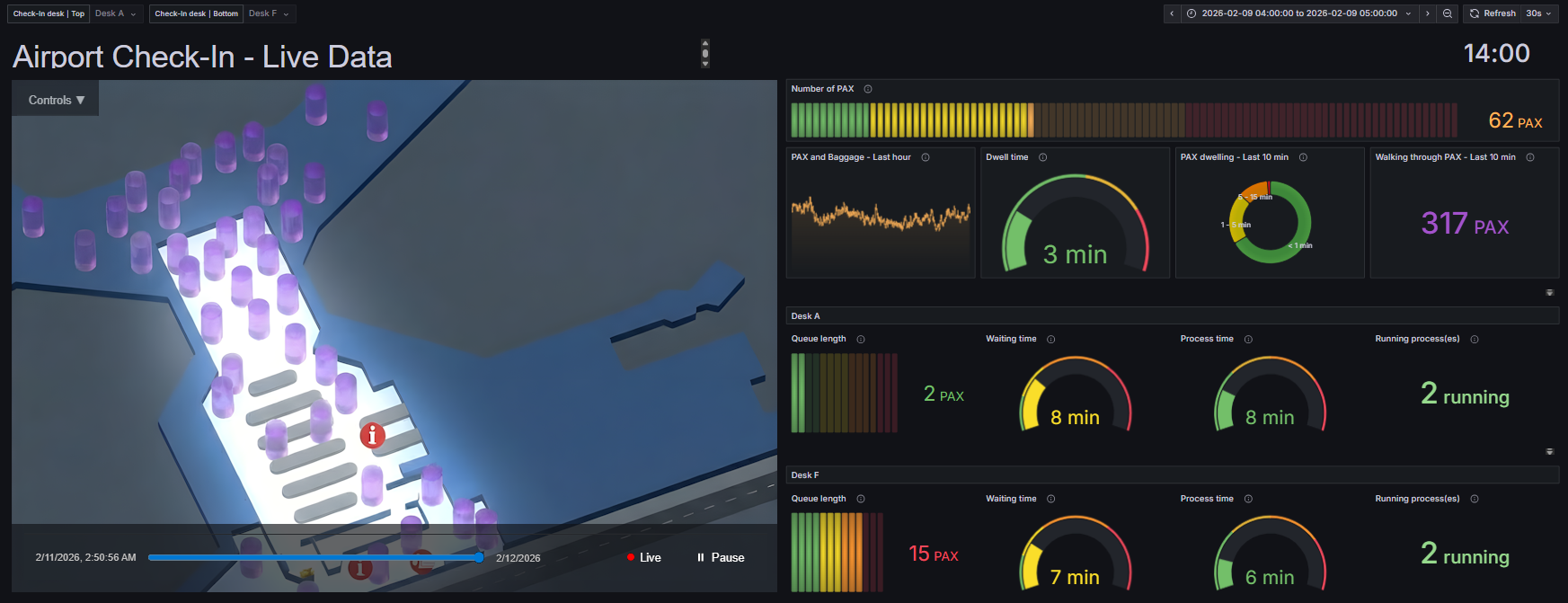This screenshot has width=1568, height=603.
Task: Click the Refresh button
Action: click(x=1493, y=13)
